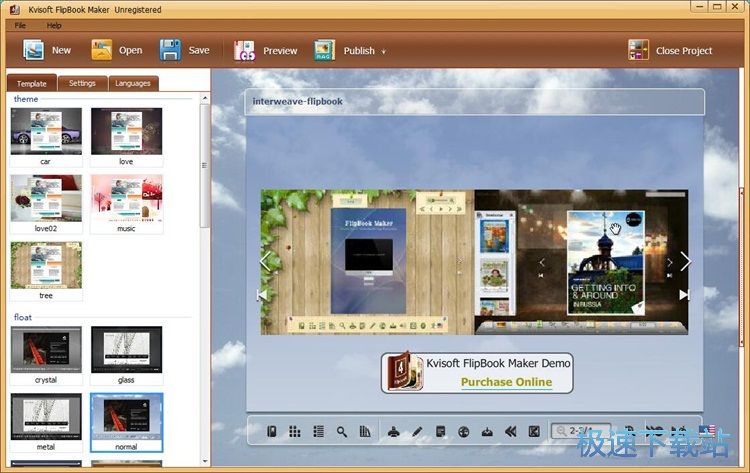
Task: Click the download tray icon
Action: click(x=487, y=432)
